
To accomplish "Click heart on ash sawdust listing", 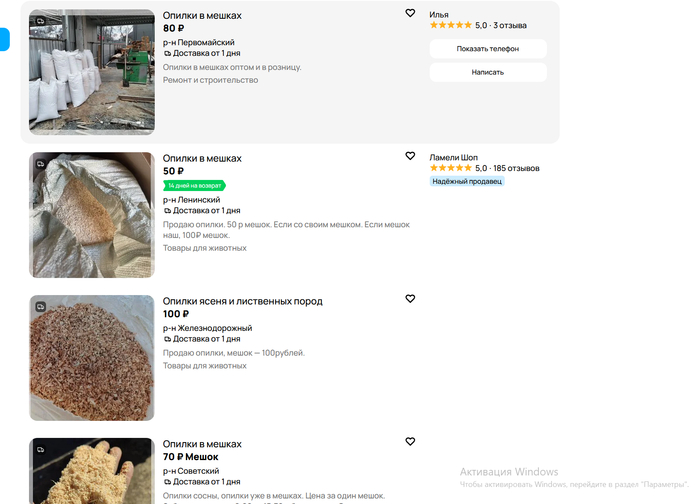I will point(410,299).
